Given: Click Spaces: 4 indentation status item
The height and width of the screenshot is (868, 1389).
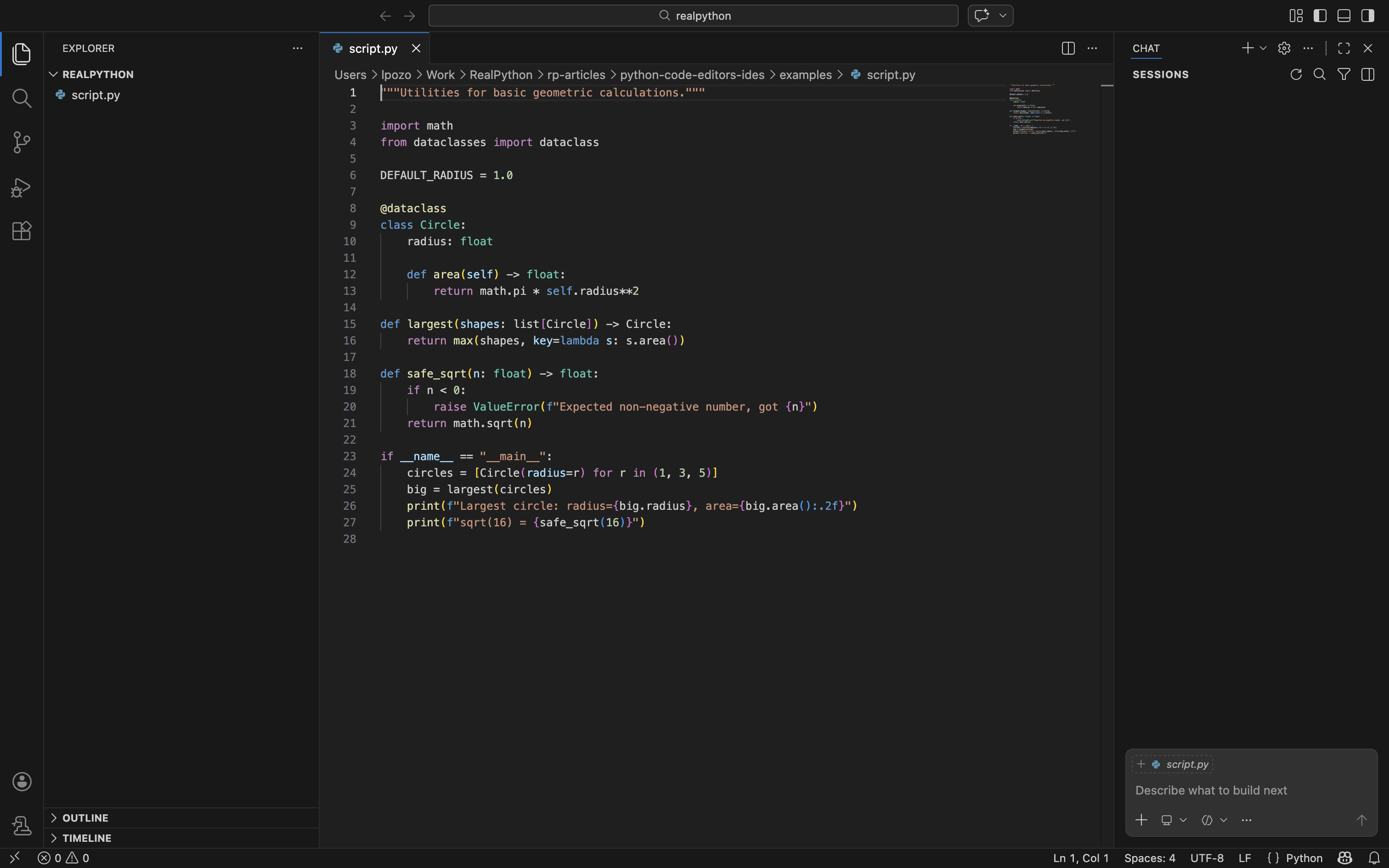Looking at the screenshot, I should (1149, 858).
